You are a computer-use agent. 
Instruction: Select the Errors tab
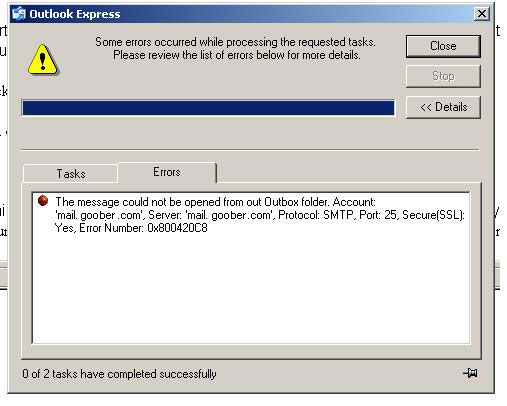click(x=167, y=172)
